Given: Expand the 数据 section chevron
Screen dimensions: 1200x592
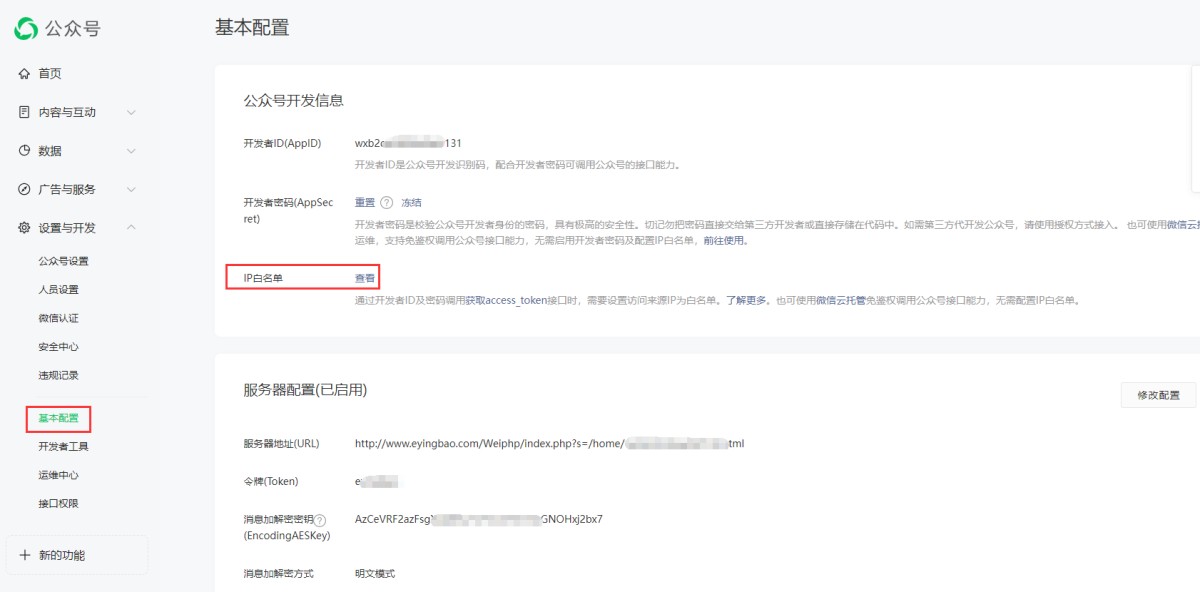Looking at the screenshot, I should 131,151.
